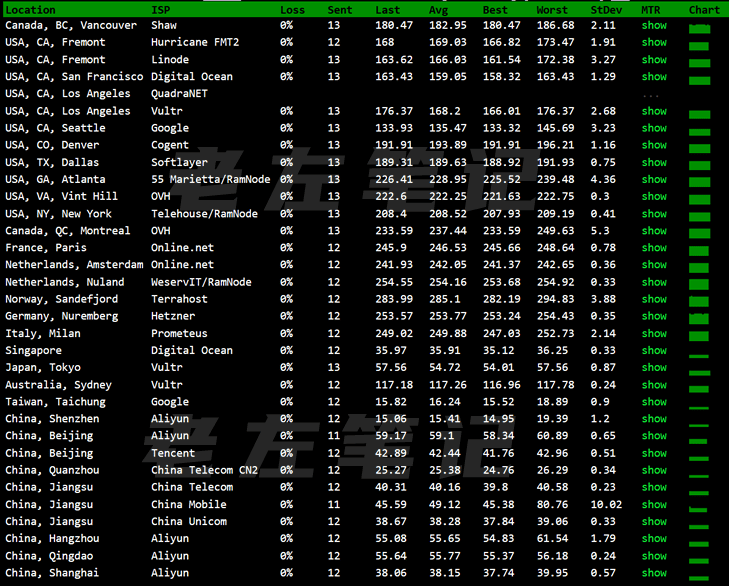Click the Norway Sandefjord latency chart bar
This screenshot has width=729, height=586.
coord(699,301)
